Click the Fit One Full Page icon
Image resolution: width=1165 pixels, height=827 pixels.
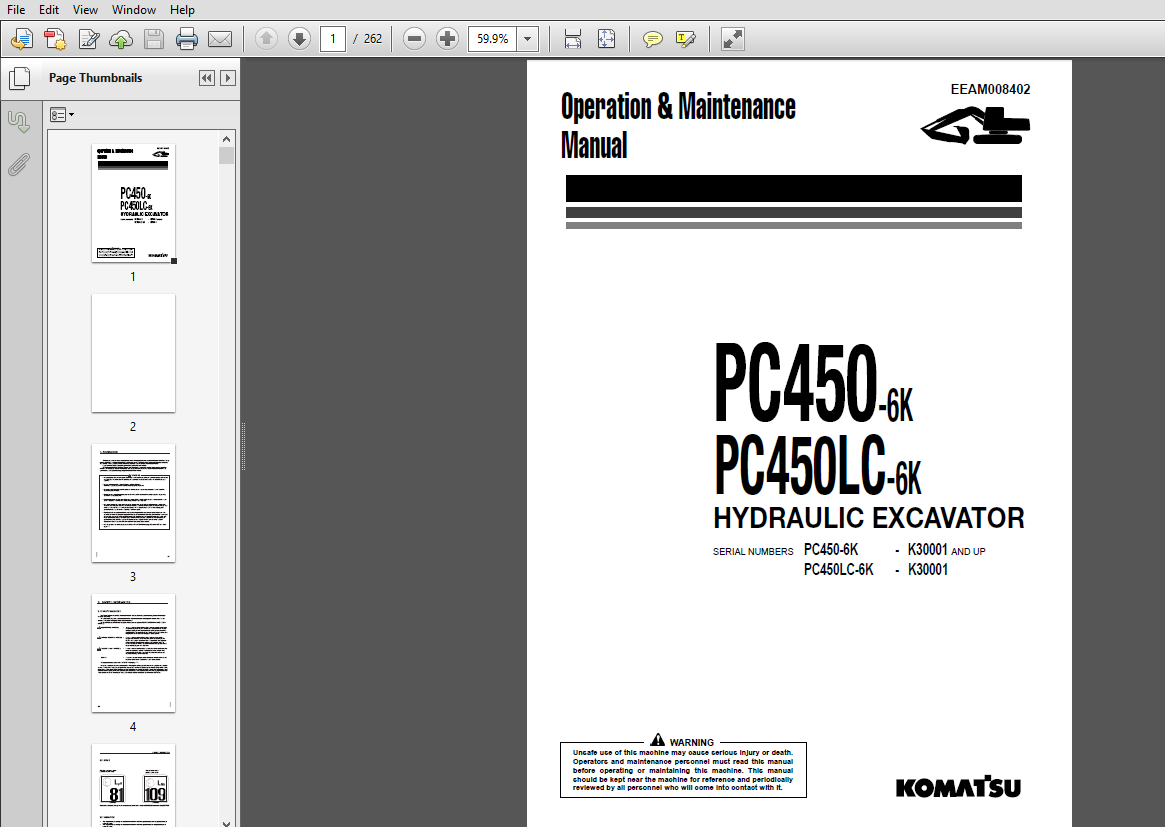(x=606, y=39)
